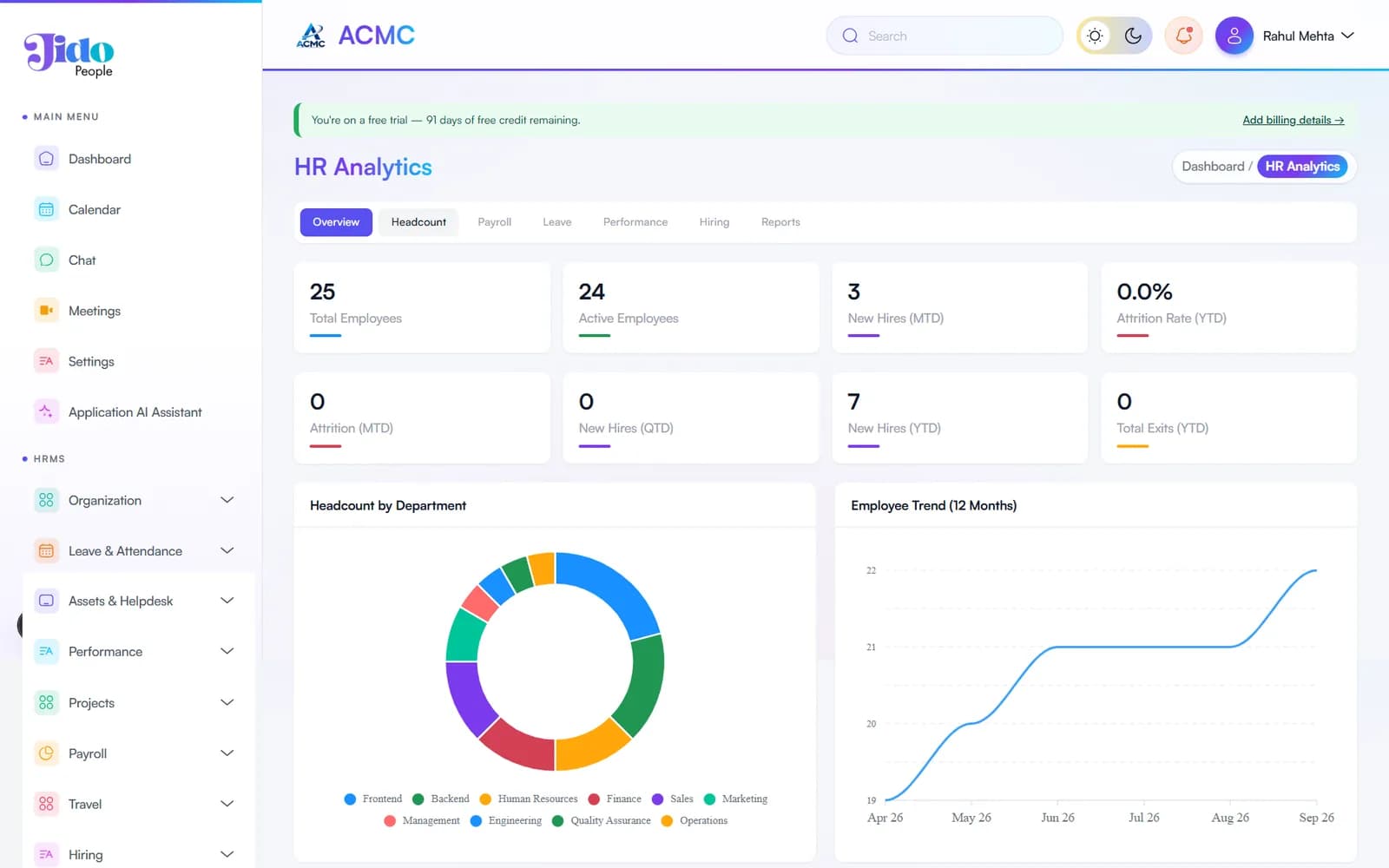Image resolution: width=1389 pixels, height=868 pixels.
Task: Select the Reports tab
Action: pos(780,222)
